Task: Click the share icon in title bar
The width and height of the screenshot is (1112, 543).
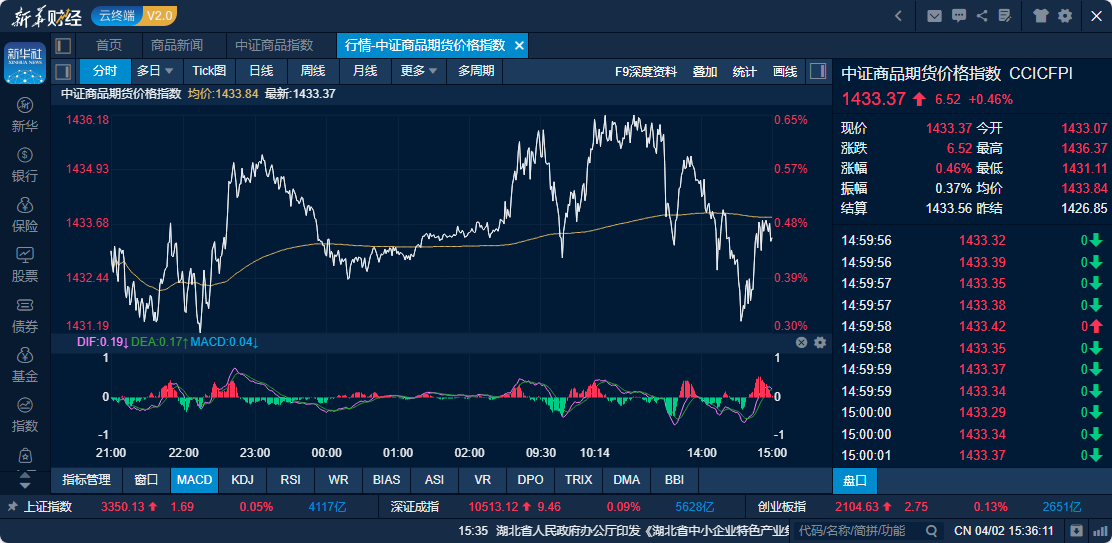Action: coord(982,15)
